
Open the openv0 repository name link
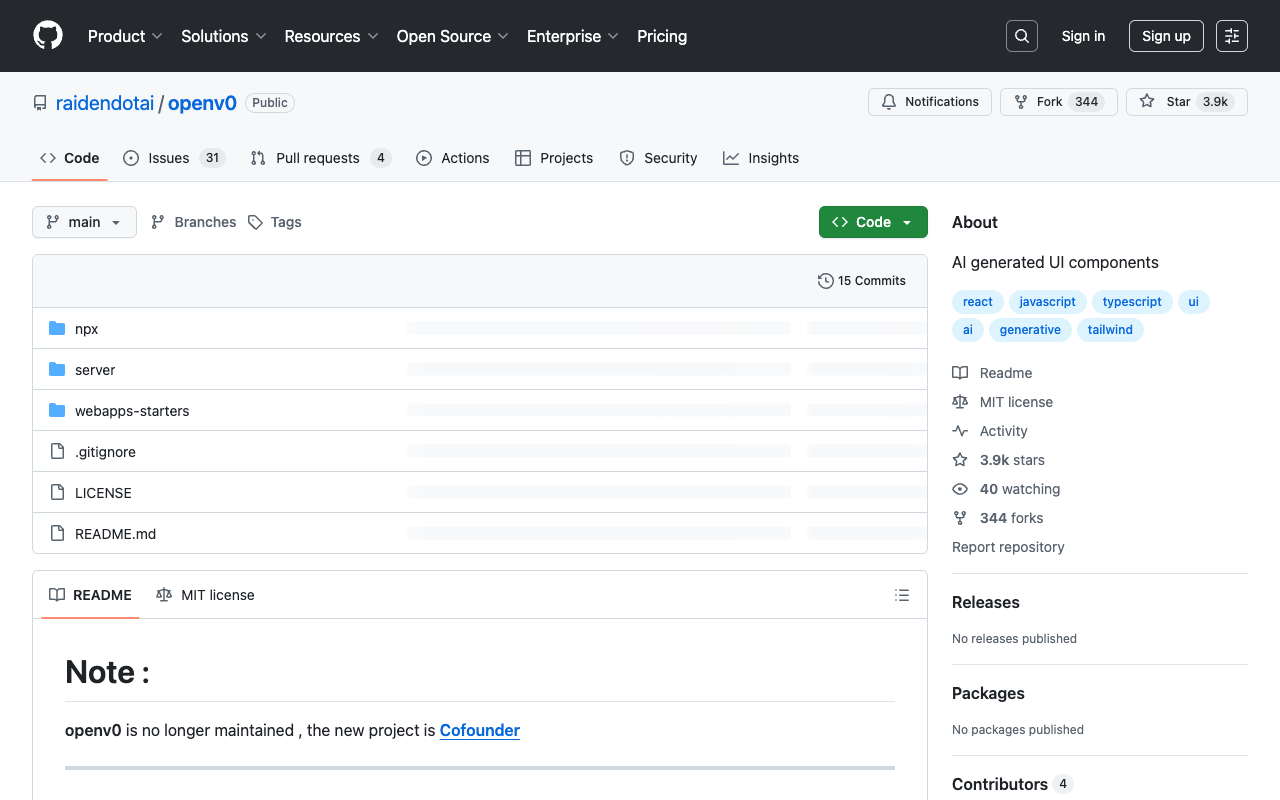tap(202, 103)
